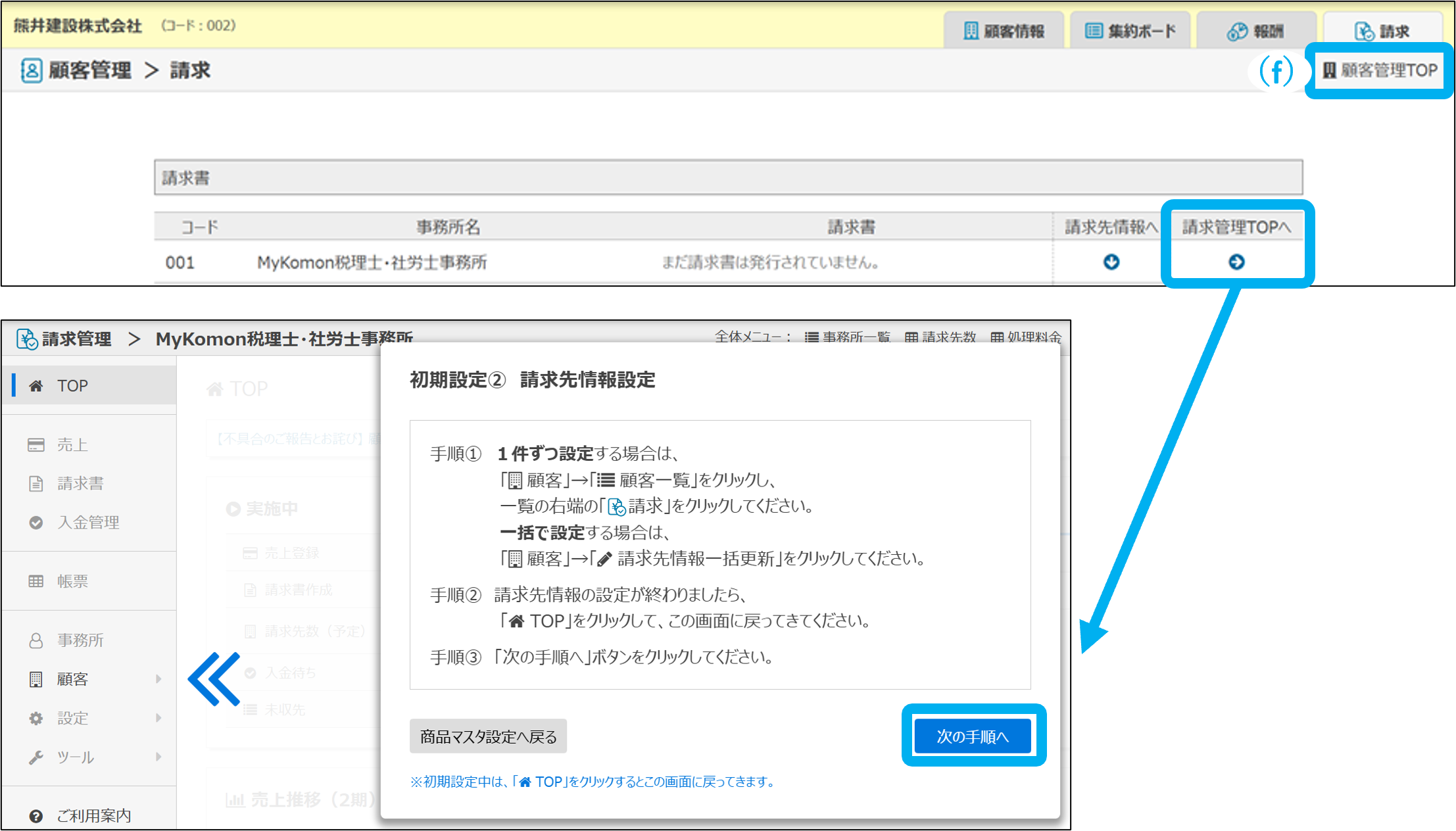
Task: Click the ご利用案内 help icon
Action: pyautogui.click(x=36, y=816)
